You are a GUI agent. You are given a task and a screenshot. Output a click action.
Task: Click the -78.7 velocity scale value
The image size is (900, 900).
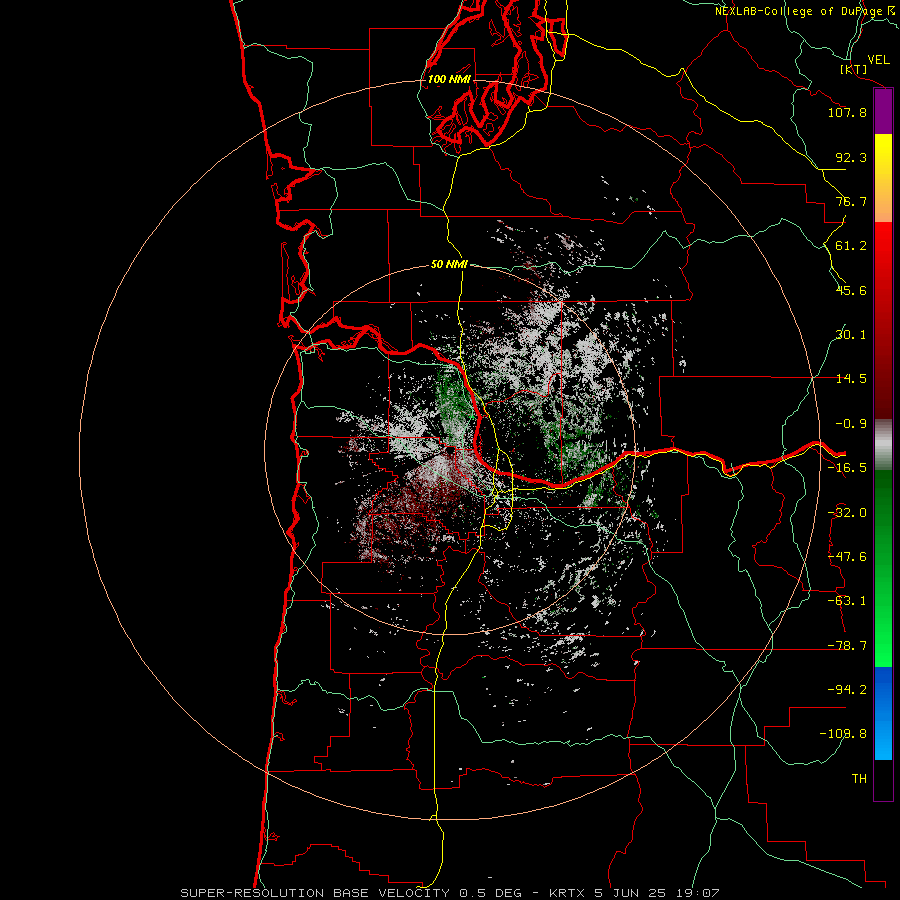point(847,646)
